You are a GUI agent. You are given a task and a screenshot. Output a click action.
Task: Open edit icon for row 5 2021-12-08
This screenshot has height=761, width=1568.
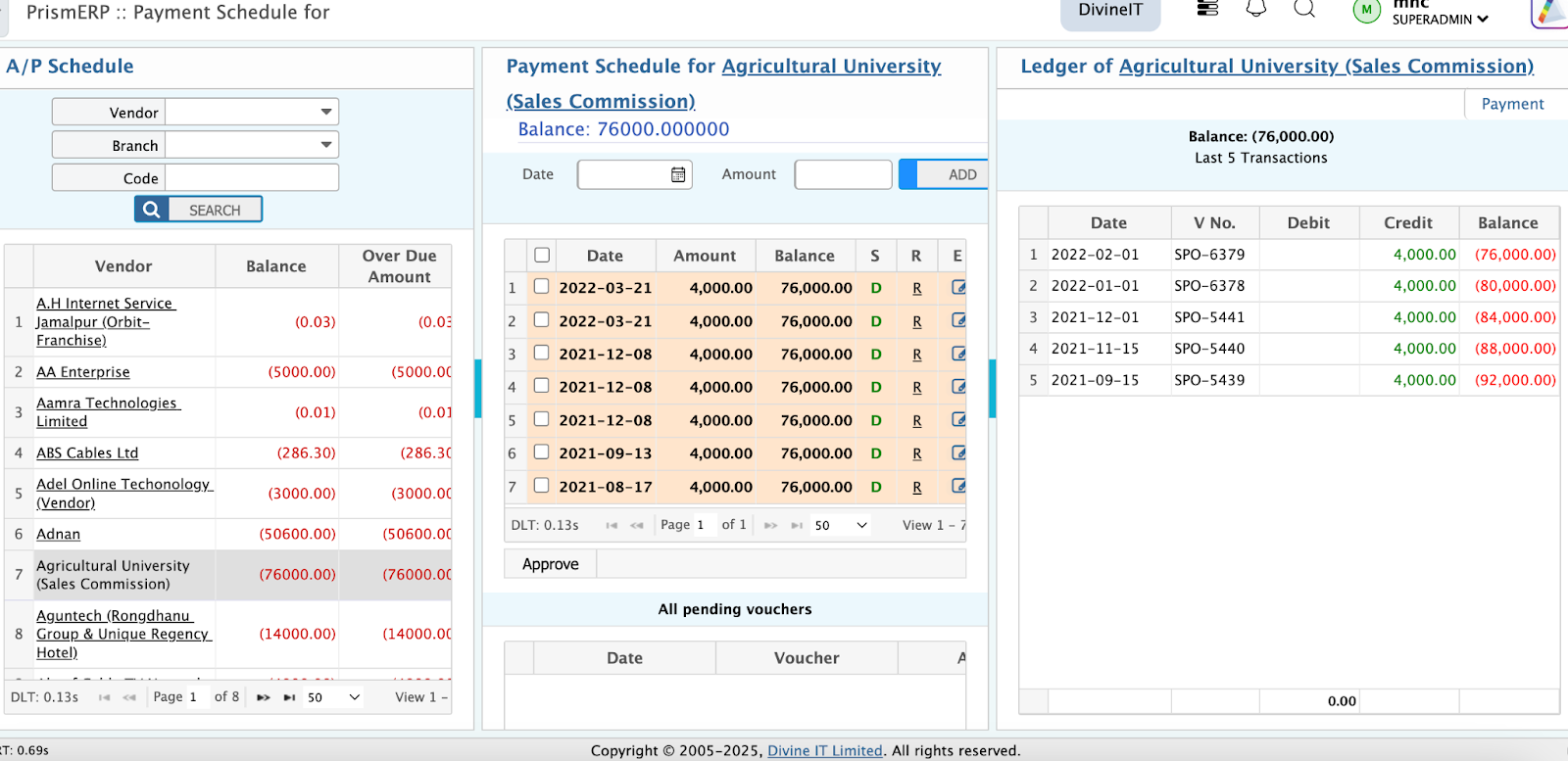click(958, 420)
